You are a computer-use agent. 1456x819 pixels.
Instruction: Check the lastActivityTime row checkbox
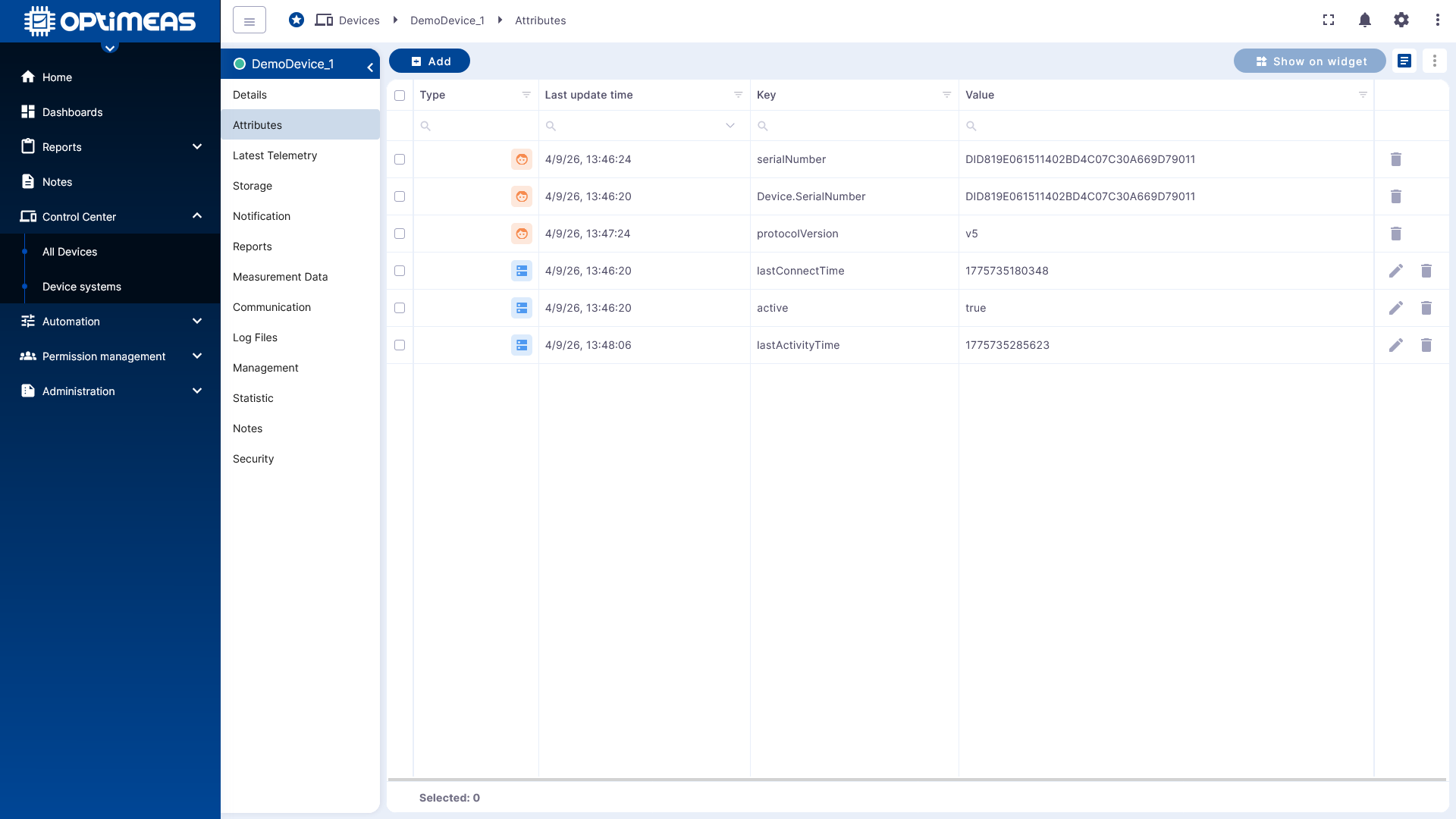coord(400,345)
